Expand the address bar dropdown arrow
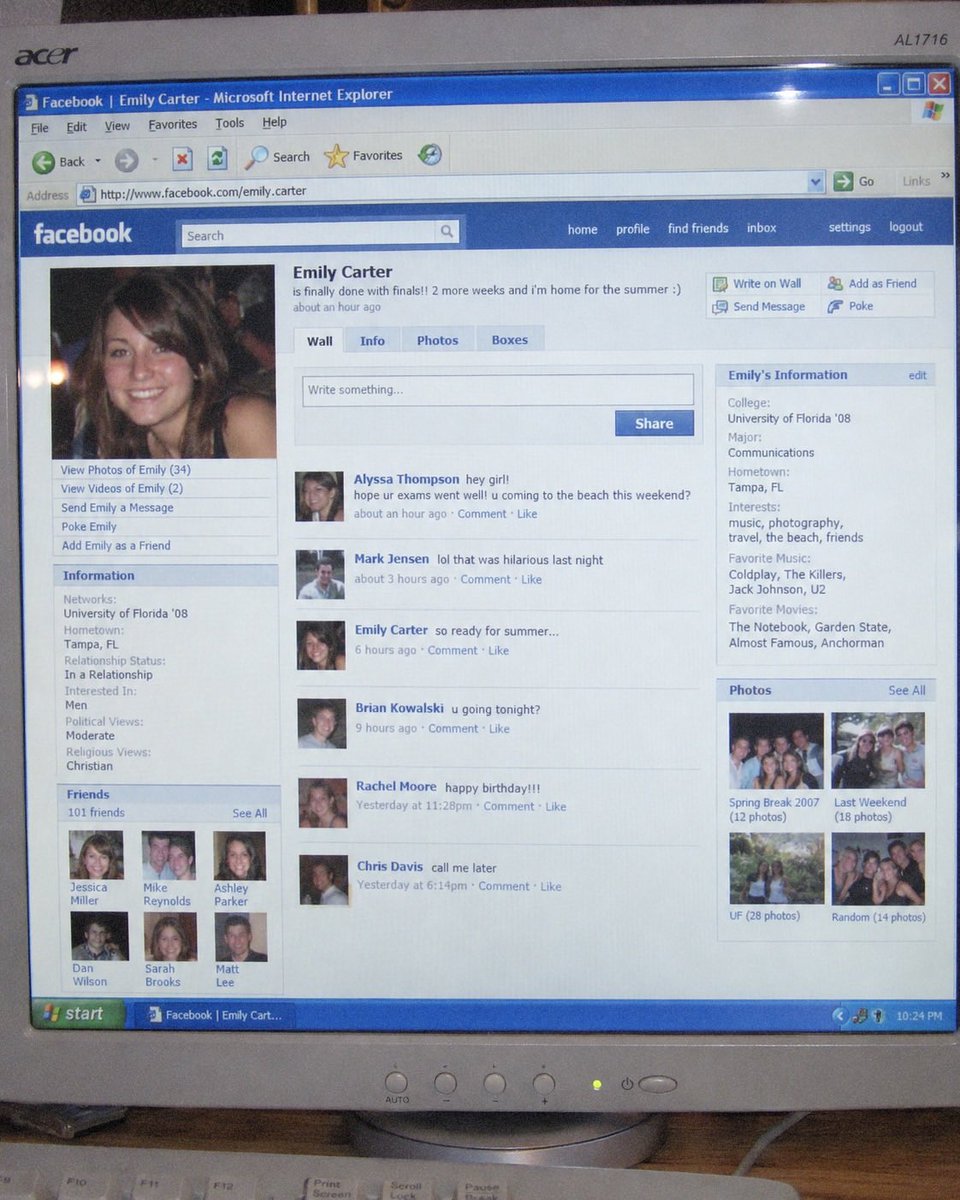The height and width of the screenshot is (1200, 960). (x=816, y=181)
